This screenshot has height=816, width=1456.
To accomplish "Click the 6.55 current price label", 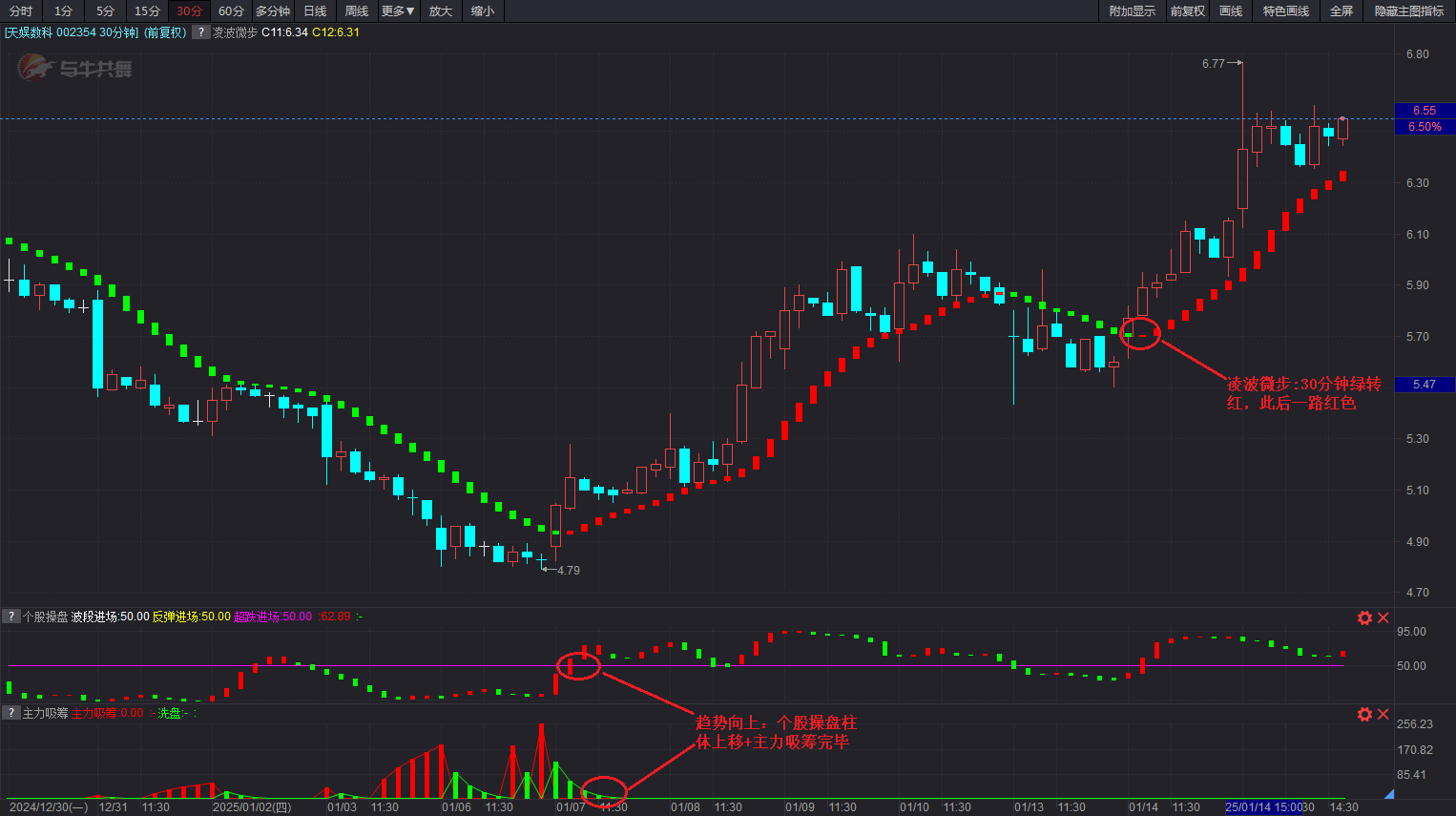I will click(1425, 111).
